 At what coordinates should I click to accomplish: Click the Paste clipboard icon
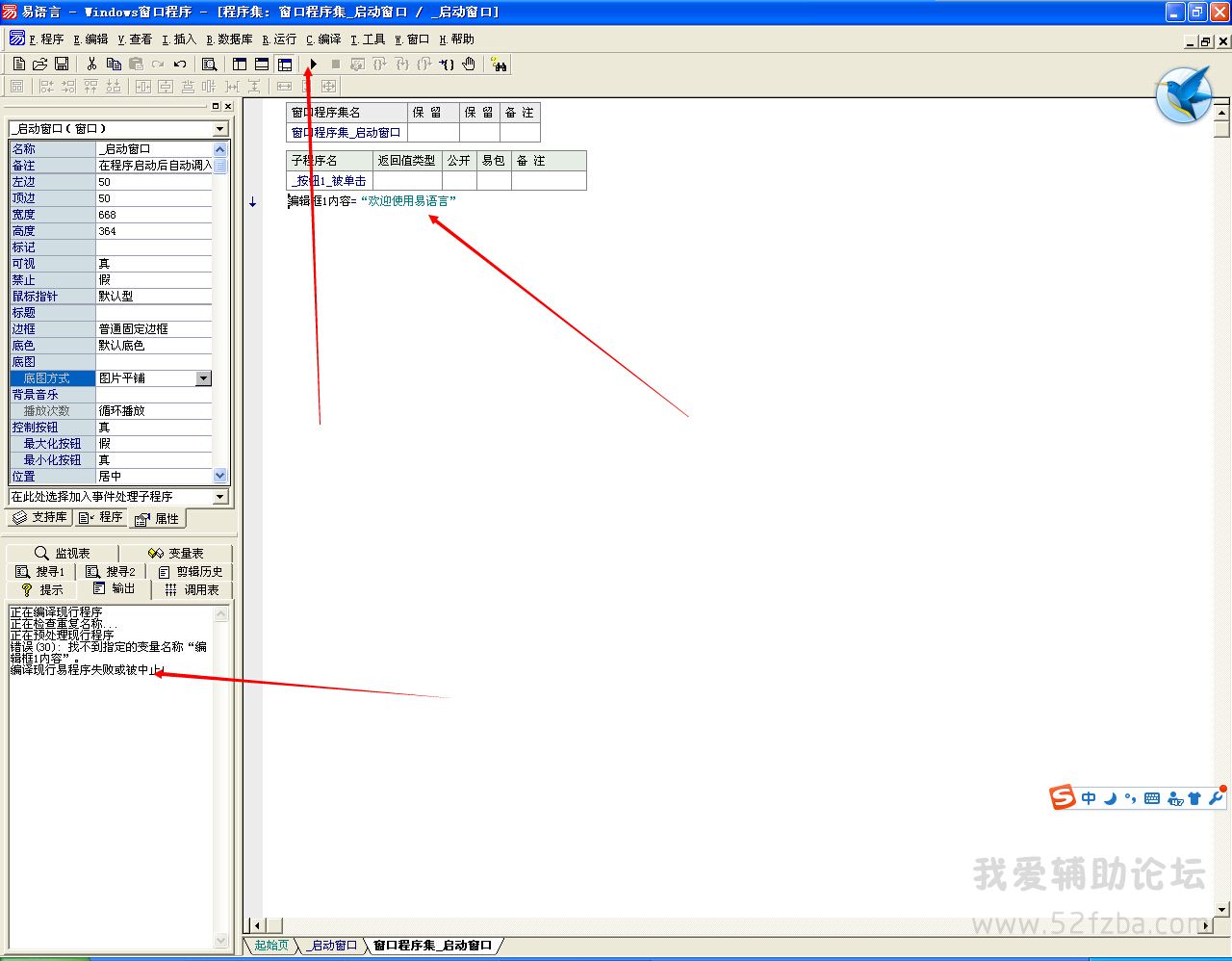[136, 64]
